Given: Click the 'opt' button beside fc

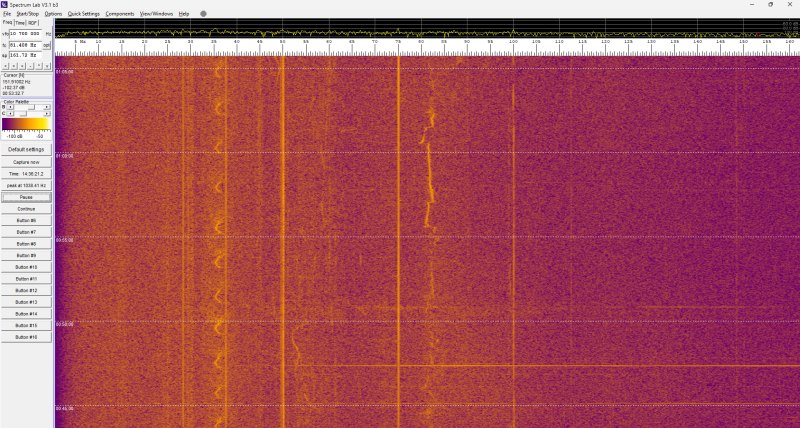Looking at the screenshot, I should click(x=46, y=45).
